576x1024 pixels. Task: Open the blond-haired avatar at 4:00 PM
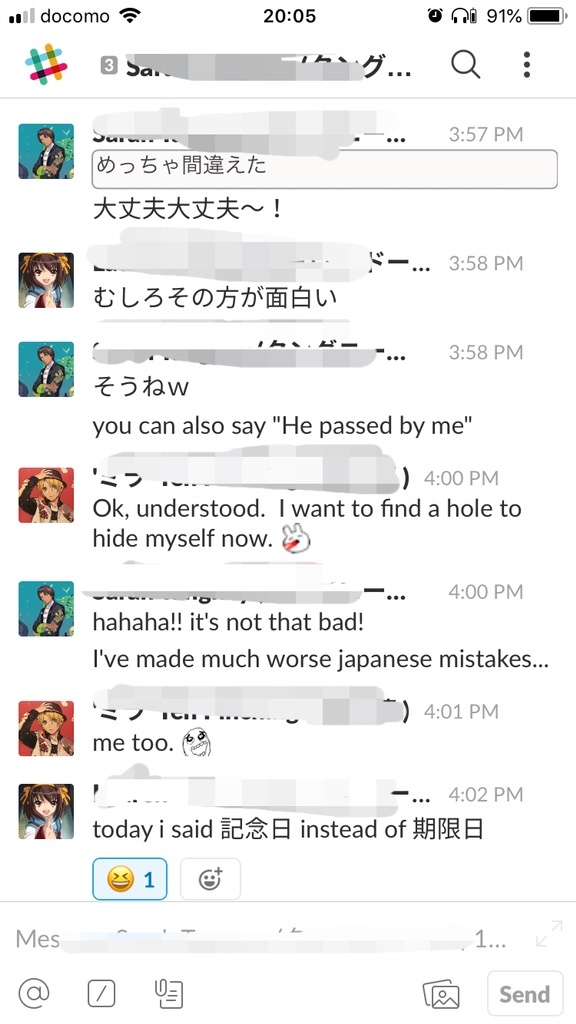point(46,494)
